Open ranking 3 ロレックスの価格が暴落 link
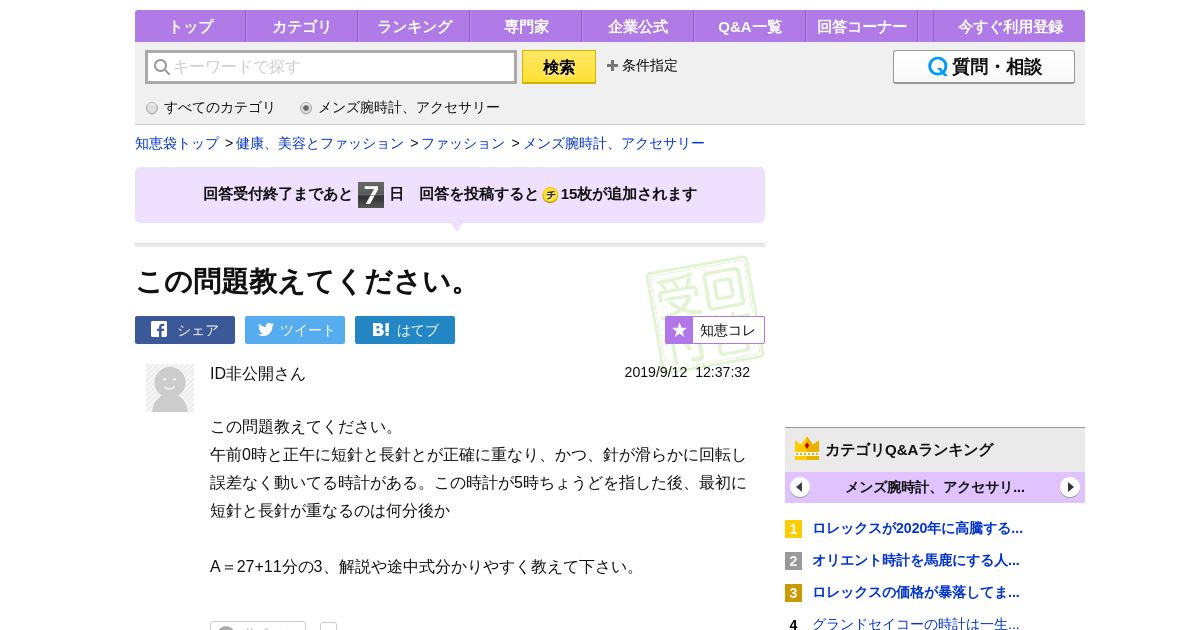The height and width of the screenshot is (630, 1200). tap(916, 592)
